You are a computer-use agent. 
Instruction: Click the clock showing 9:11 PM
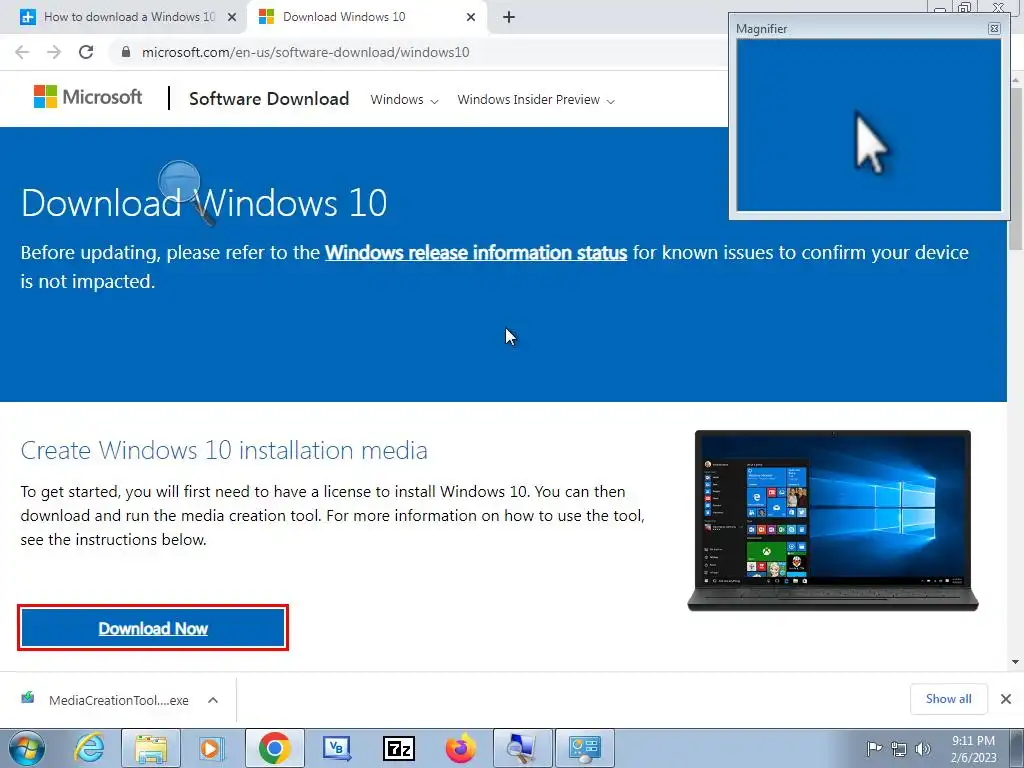[973, 748]
